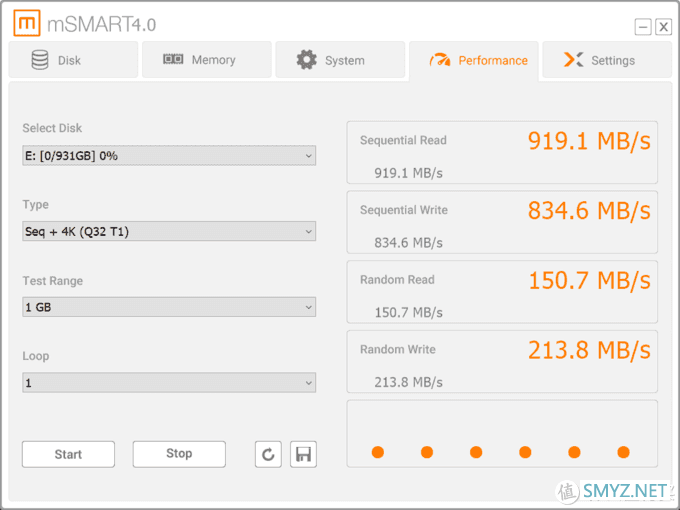Open the Disk tab
680x510 pixels.
[73, 60]
